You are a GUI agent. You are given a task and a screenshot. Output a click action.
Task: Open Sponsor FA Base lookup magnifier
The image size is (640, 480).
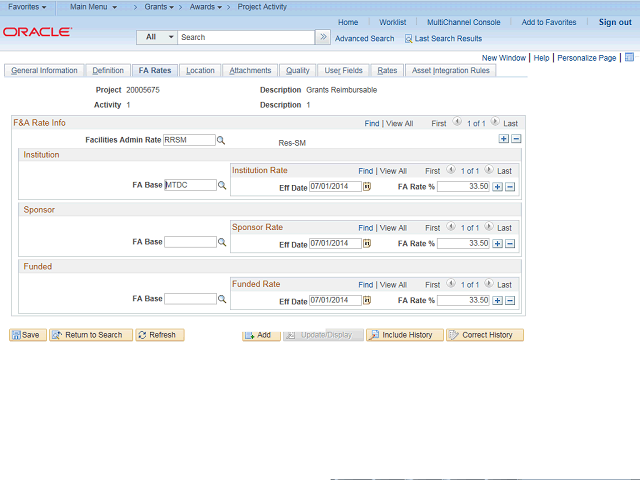[222, 242]
